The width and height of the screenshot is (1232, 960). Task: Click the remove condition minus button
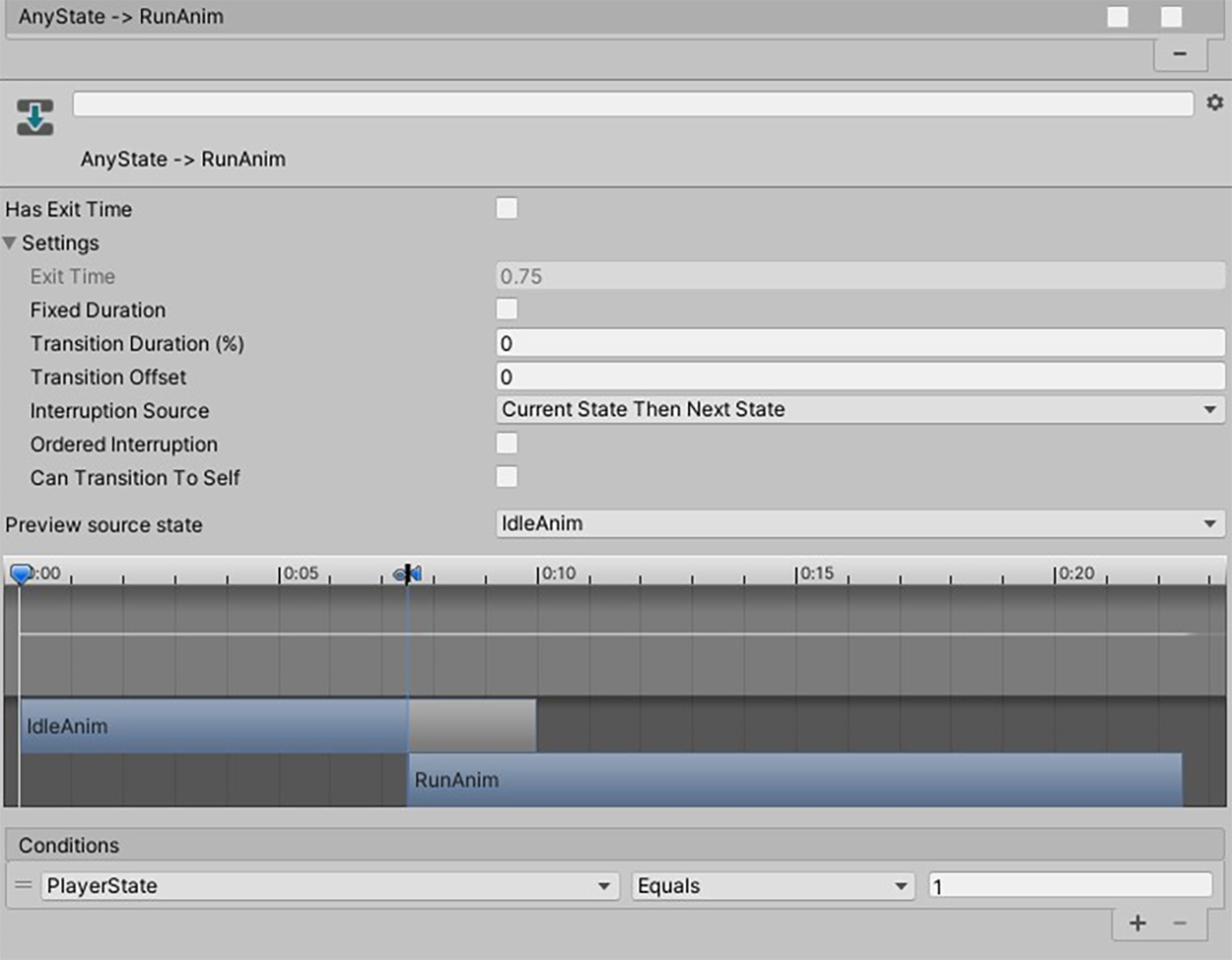pos(1180,924)
